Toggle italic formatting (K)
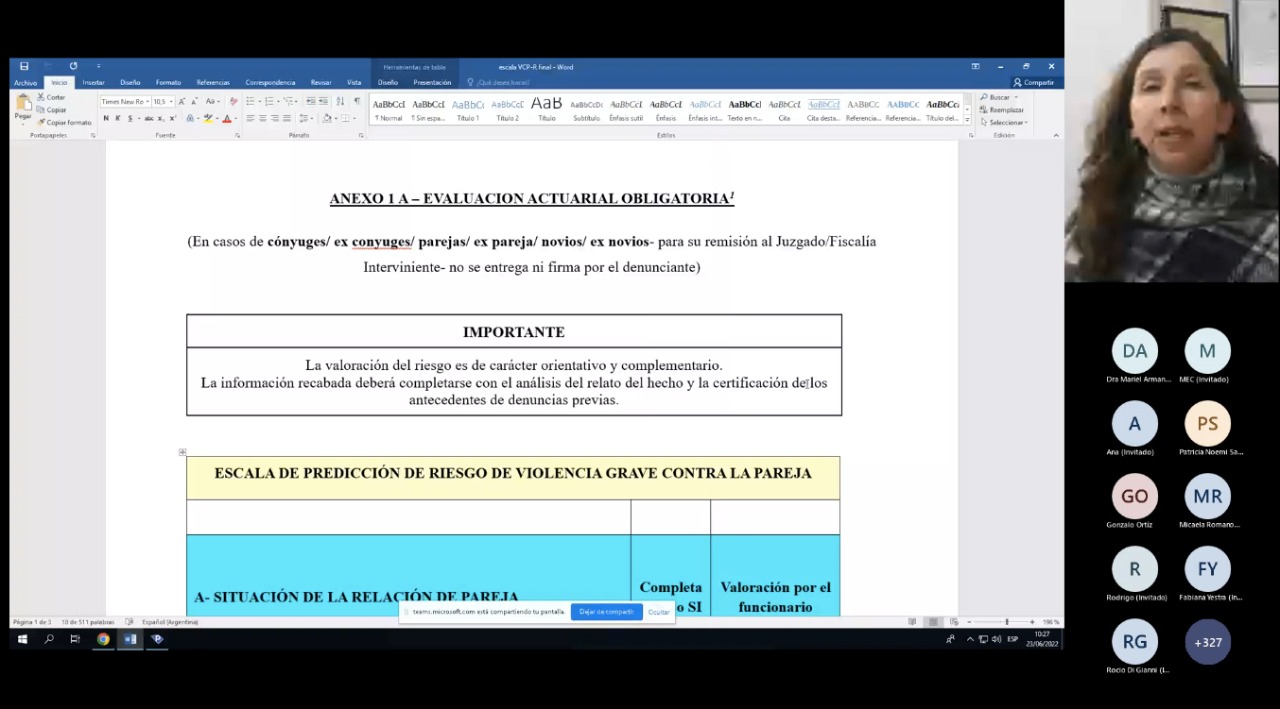 [118, 118]
